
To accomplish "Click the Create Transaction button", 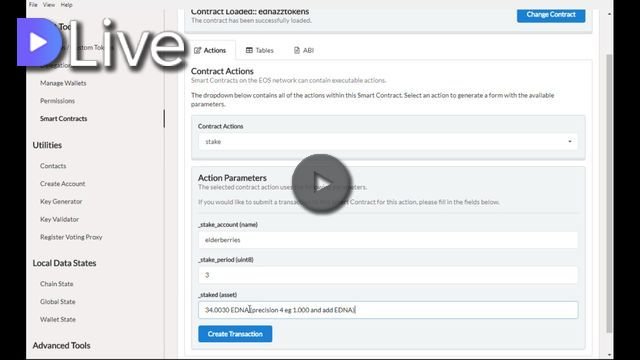I will tap(235, 334).
